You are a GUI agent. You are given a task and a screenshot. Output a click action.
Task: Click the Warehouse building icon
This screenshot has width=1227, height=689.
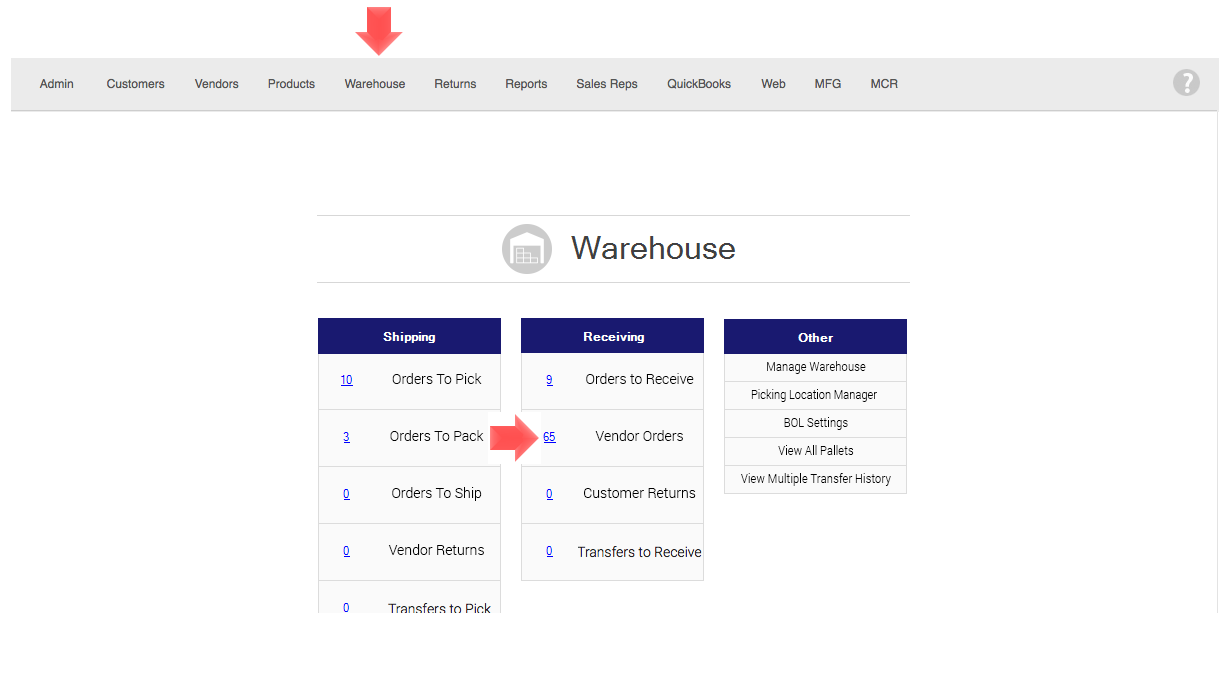tap(526, 249)
